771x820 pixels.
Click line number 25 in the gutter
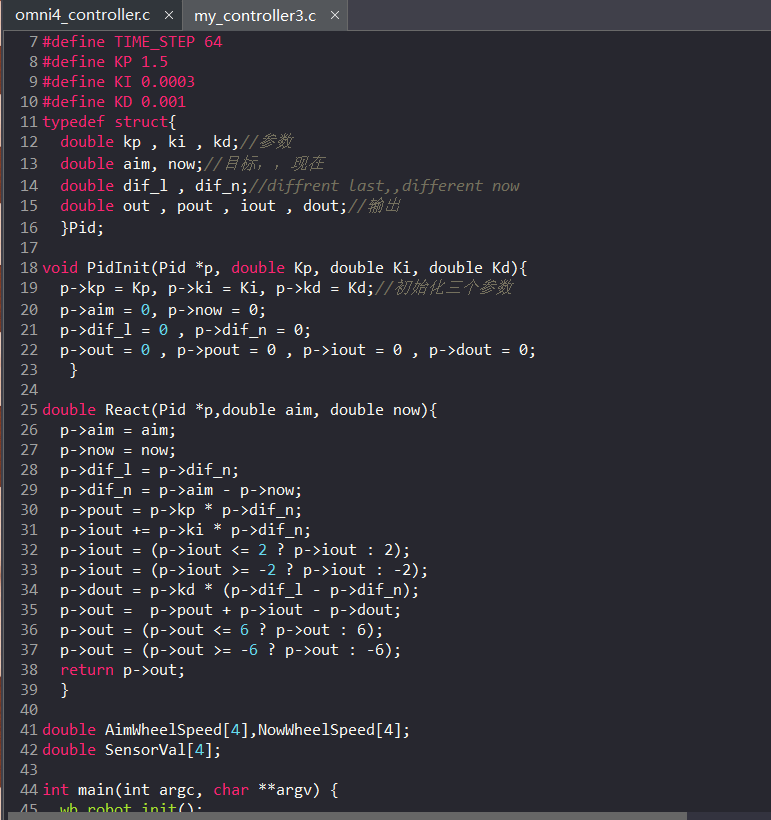click(28, 410)
